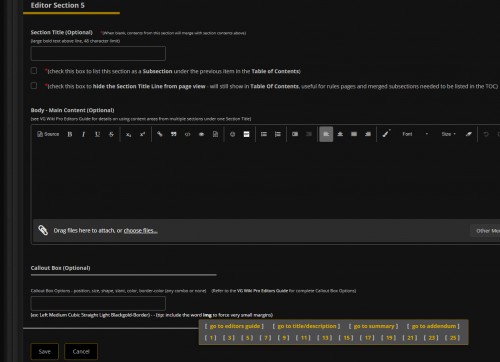This screenshot has height=362, width=500.
Task: Check the Subsection listing checkbox
Action: [x=34, y=71]
